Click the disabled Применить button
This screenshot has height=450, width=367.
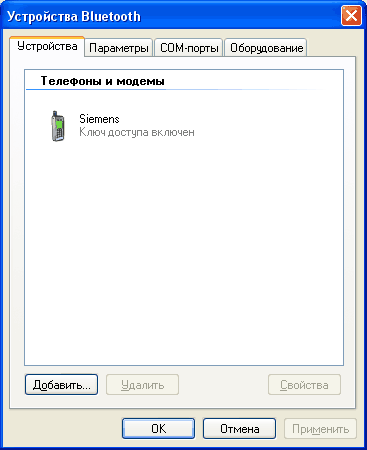pos(320,428)
